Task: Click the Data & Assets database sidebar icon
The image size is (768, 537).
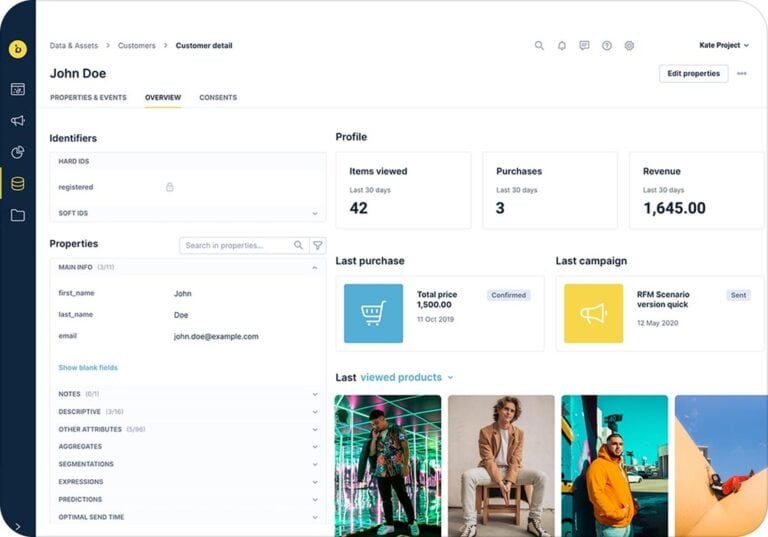Action: (x=17, y=184)
